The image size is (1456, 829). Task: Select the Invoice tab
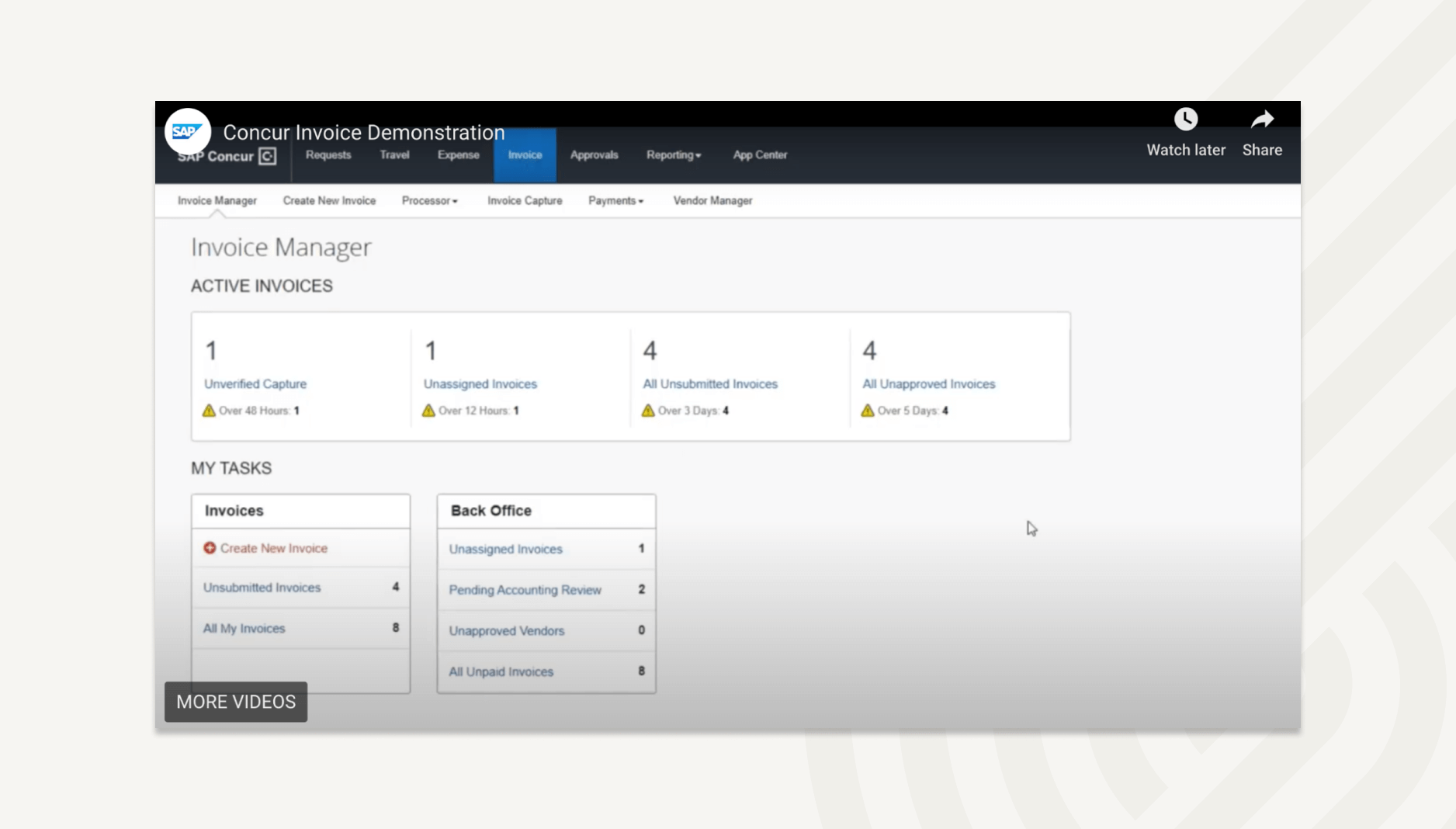(x=525, y=155)
